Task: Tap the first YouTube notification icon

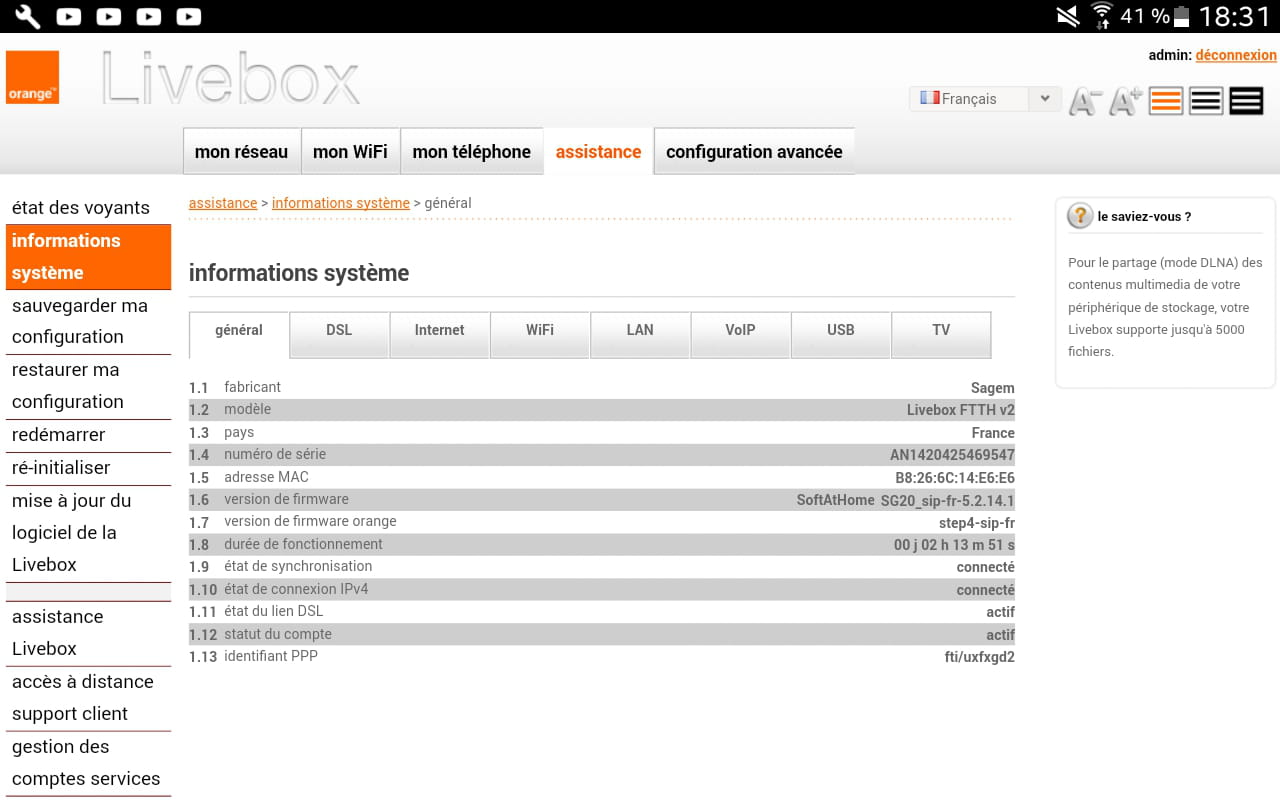Action: (69, 16)
